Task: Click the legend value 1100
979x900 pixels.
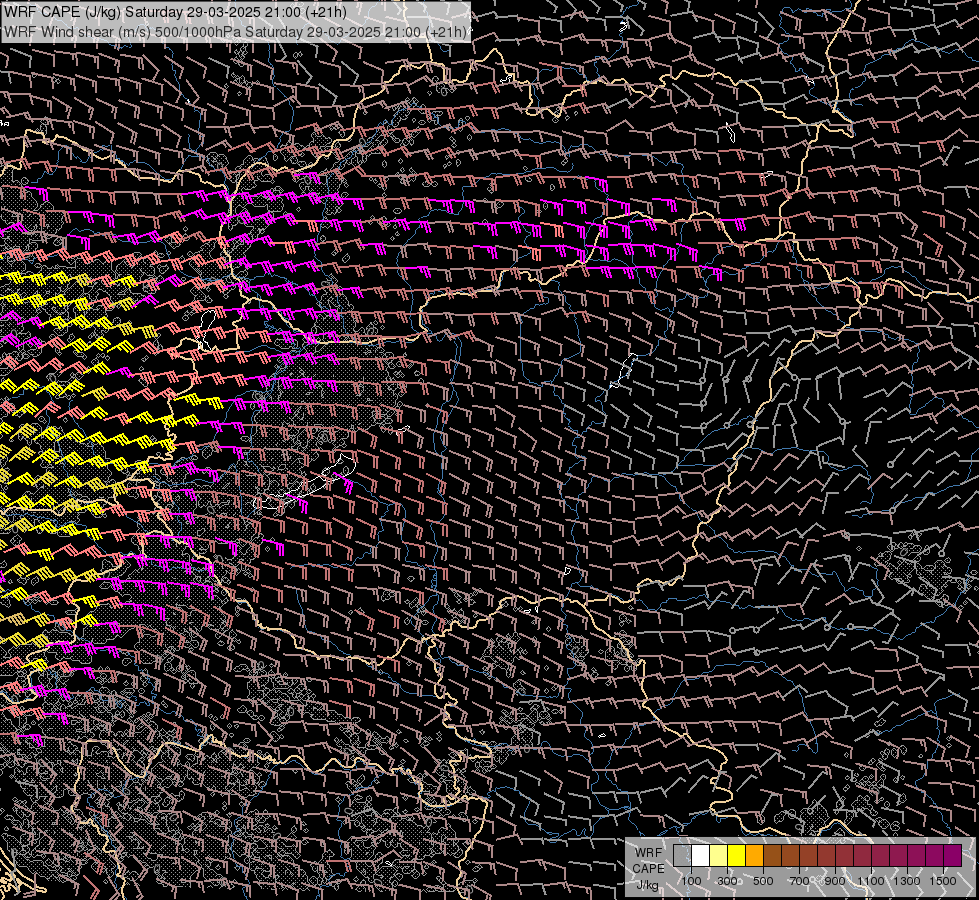Action: [x=870, y=881]
